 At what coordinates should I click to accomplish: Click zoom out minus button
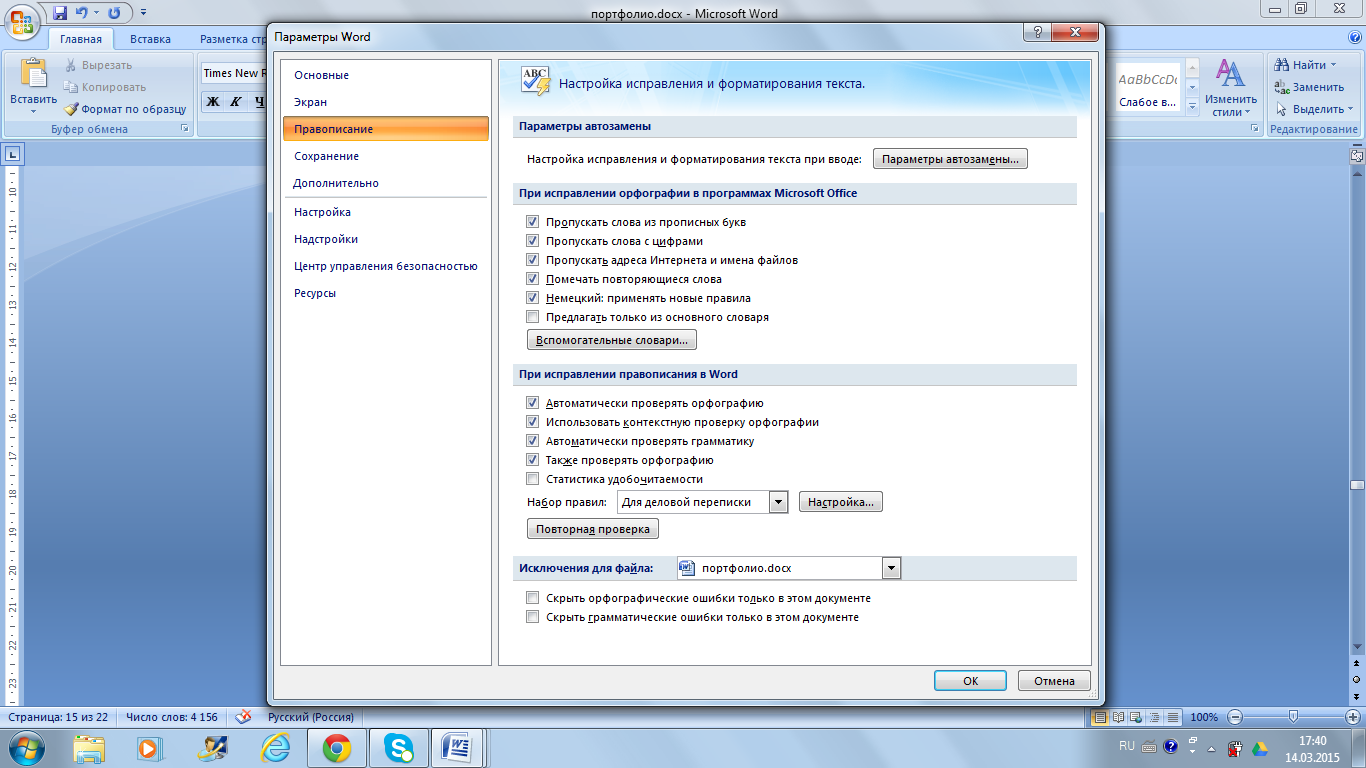(x=1236, y=717)
